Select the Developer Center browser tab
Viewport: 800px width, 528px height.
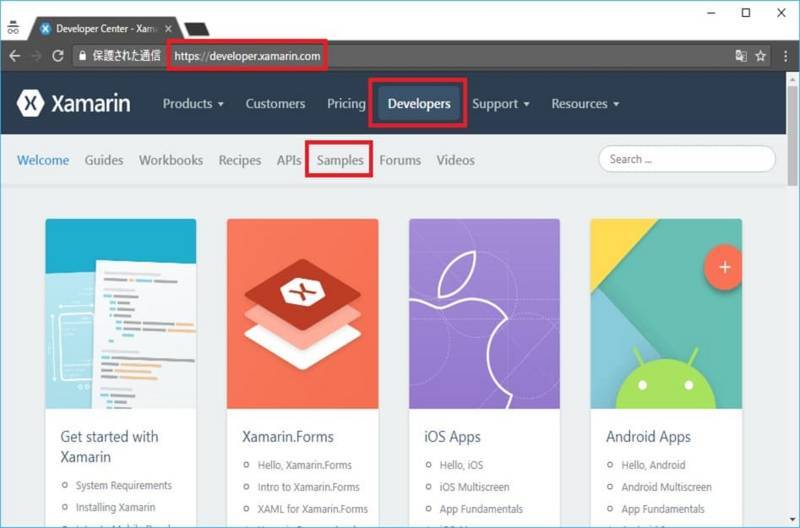[x=106, y=29]
